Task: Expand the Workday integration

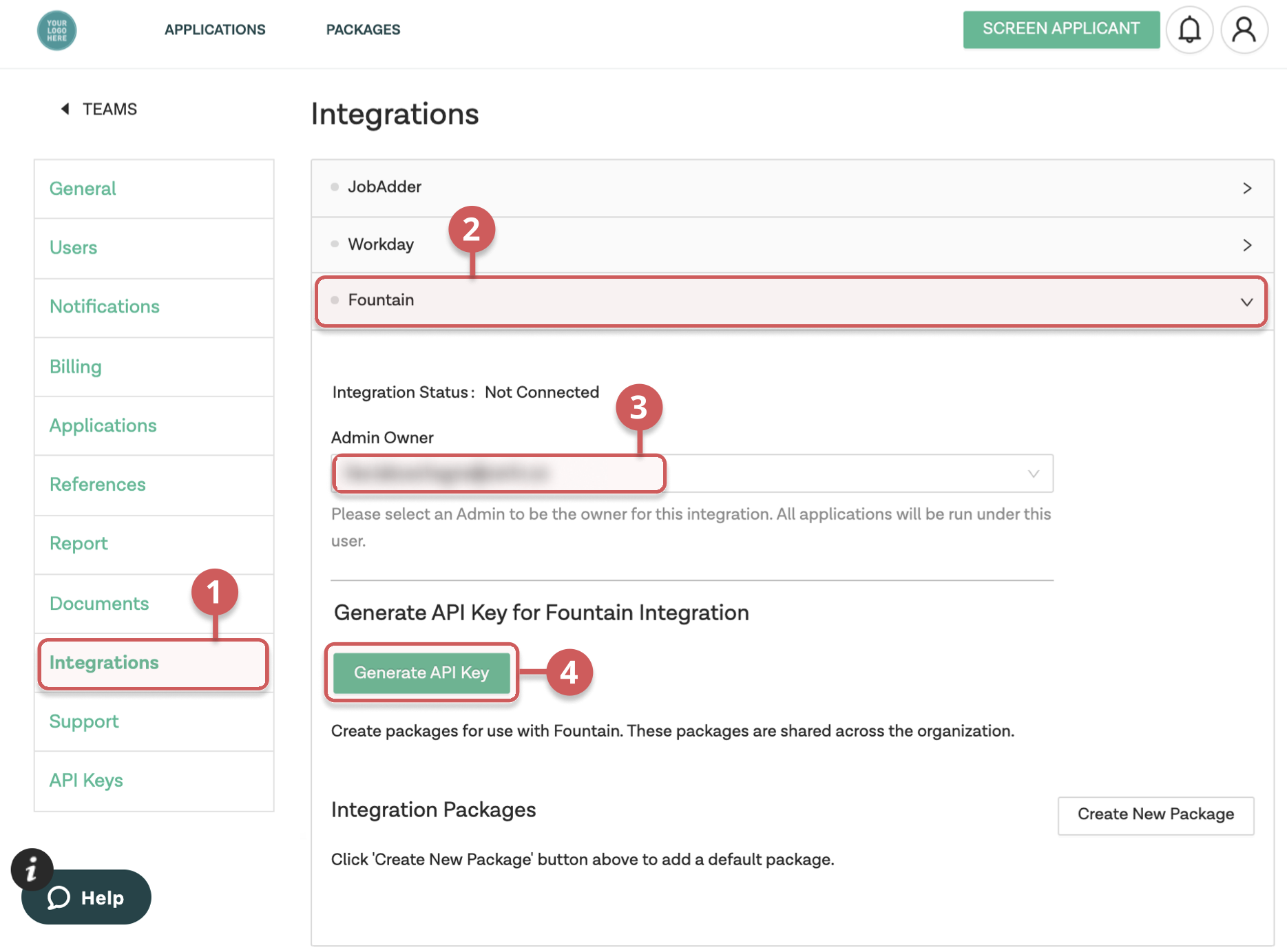Action: tap(1246, 244)
